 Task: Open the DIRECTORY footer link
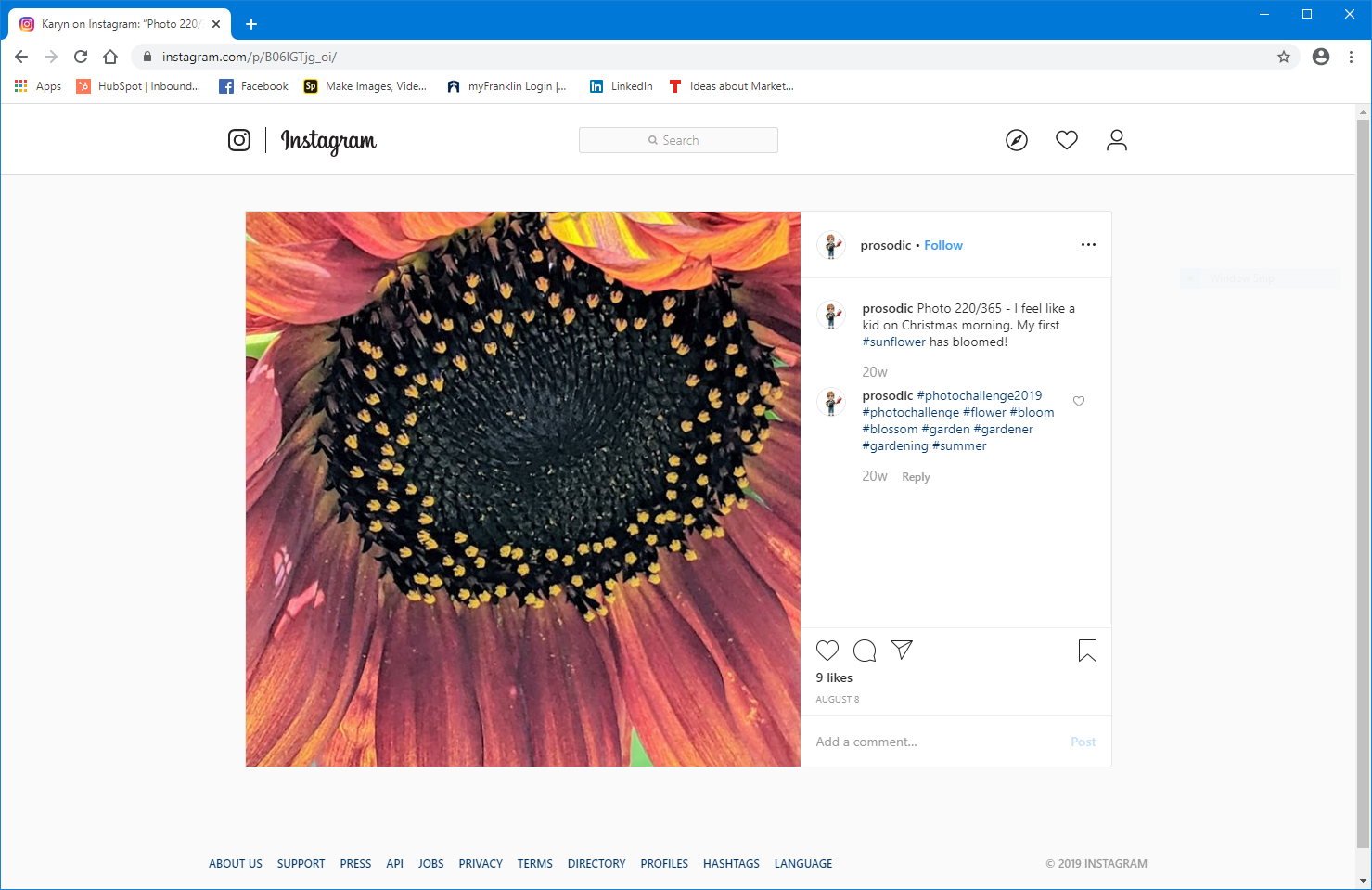(596, 864)
